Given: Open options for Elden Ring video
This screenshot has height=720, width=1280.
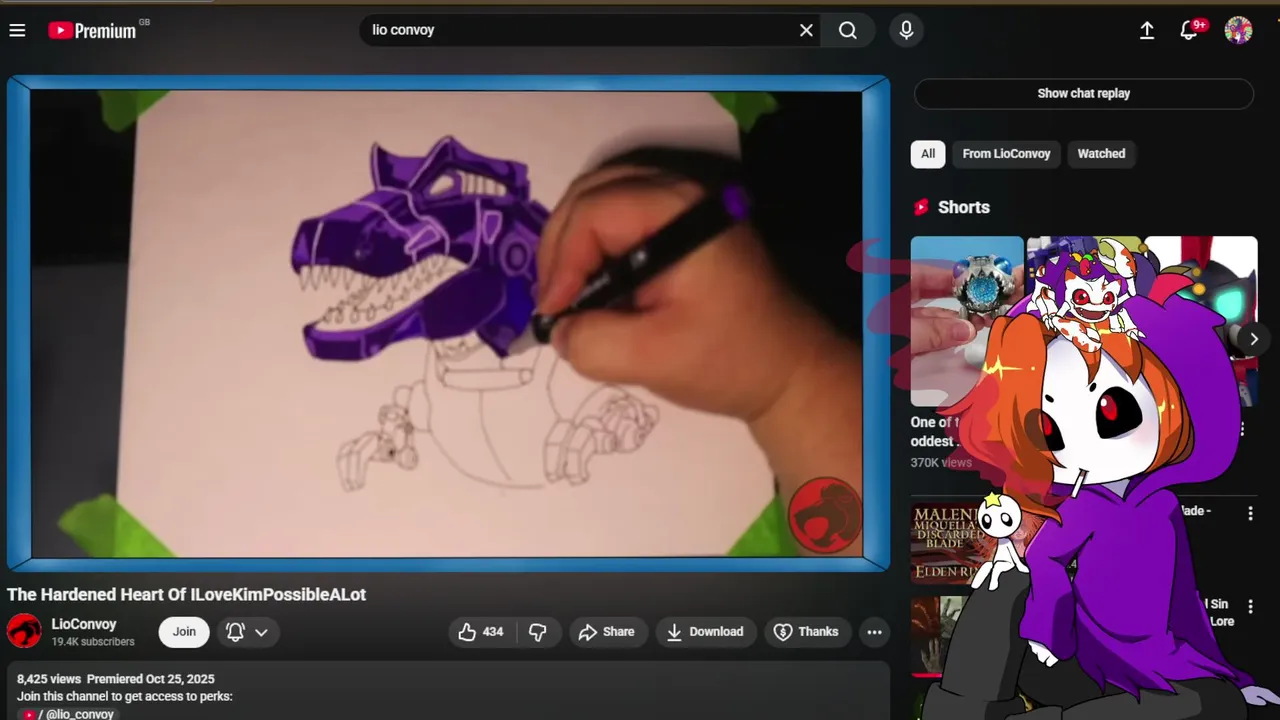Looking at the screenshot, I should [x=1250, y=513].
